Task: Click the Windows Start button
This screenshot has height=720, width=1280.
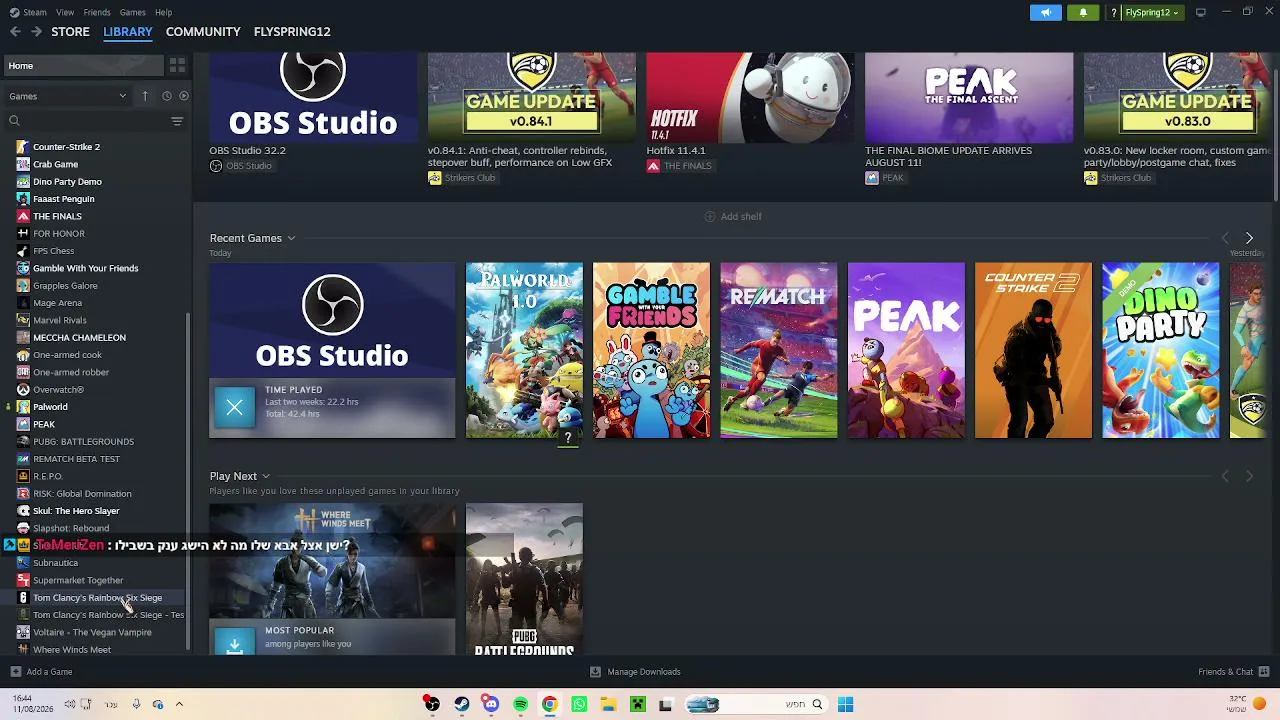Action: click(845, 705)
